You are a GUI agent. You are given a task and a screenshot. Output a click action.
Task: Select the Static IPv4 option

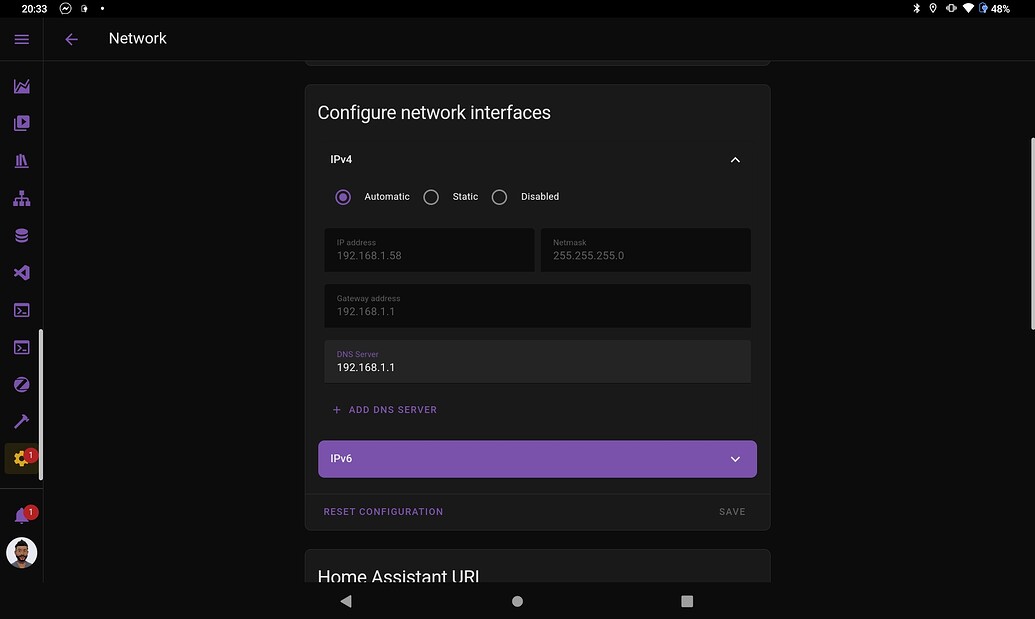[431, 197]
